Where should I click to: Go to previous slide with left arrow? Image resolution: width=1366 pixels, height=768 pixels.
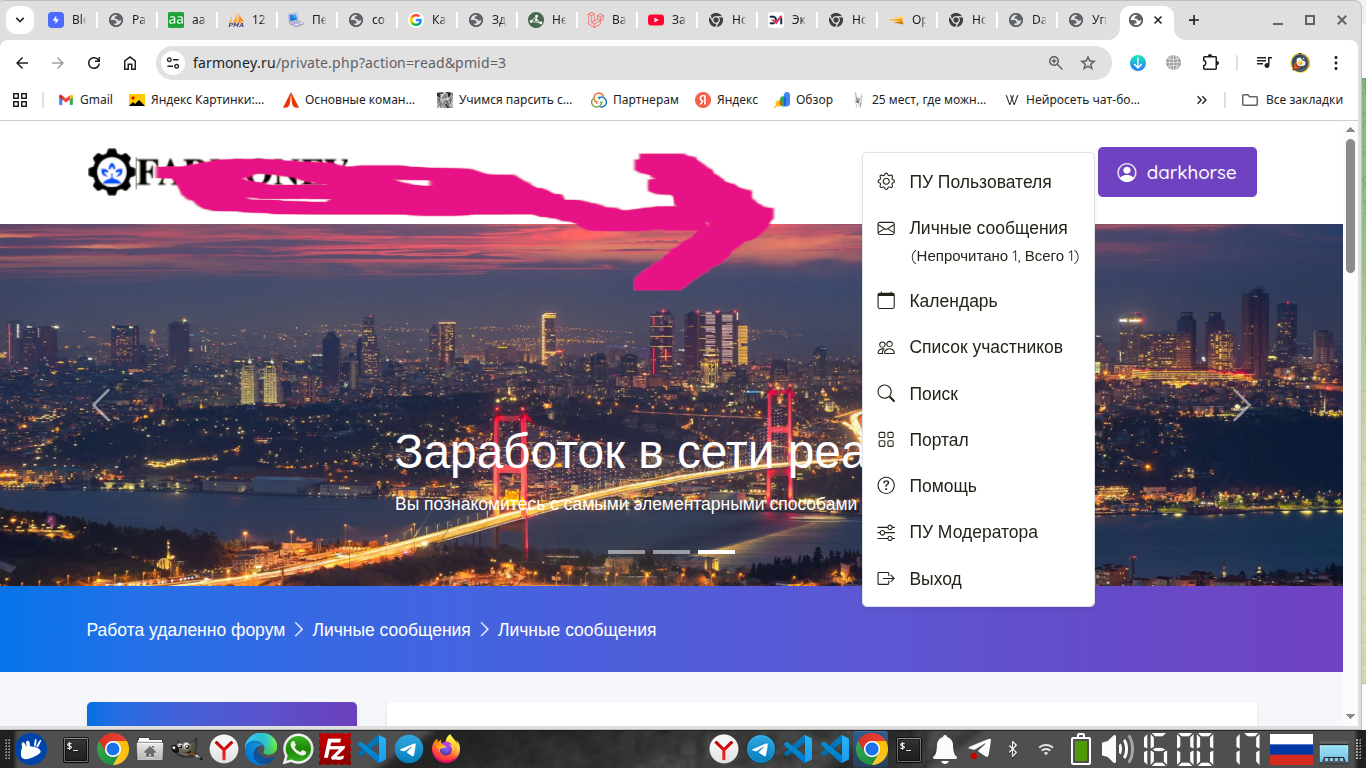click(x=101, y=405)
